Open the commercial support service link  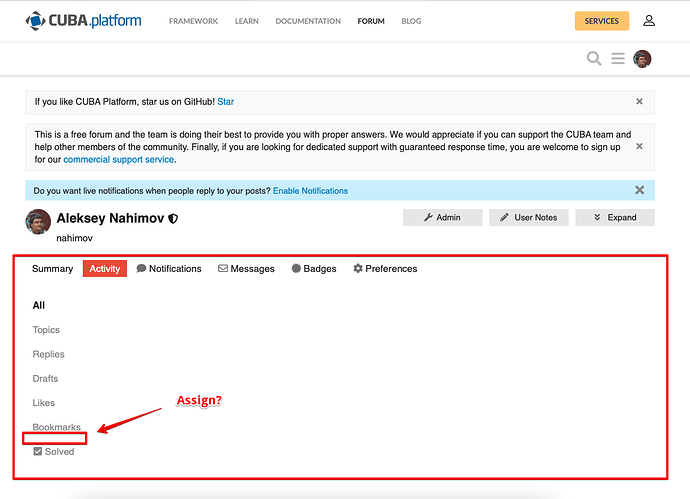tap(119, 159)
